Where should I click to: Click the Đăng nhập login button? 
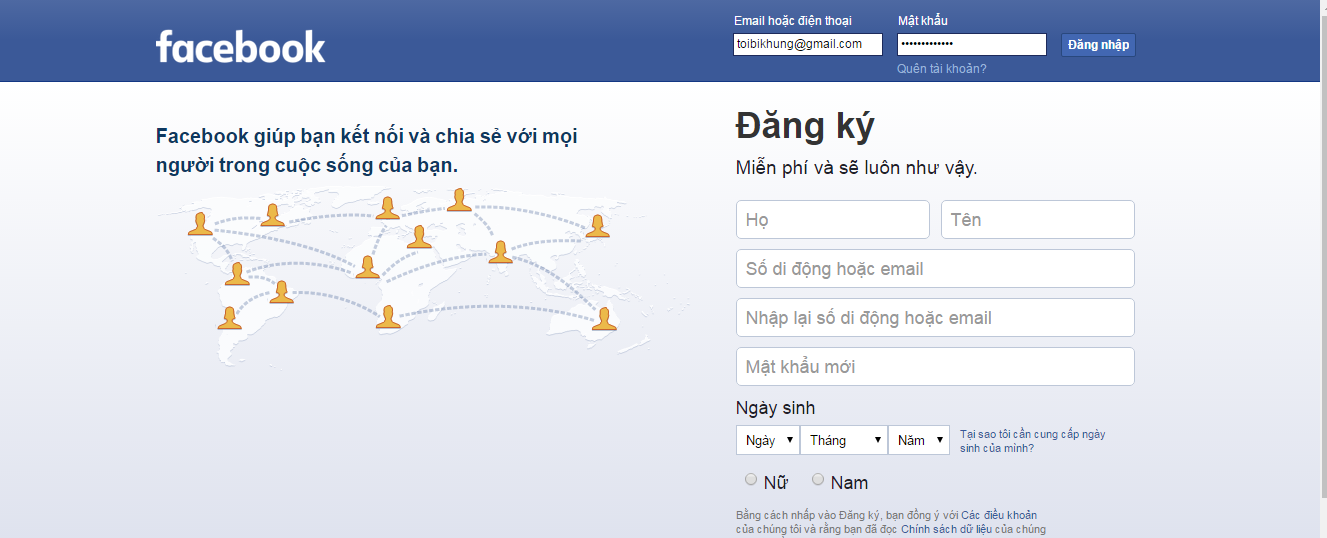[1098, 45]
